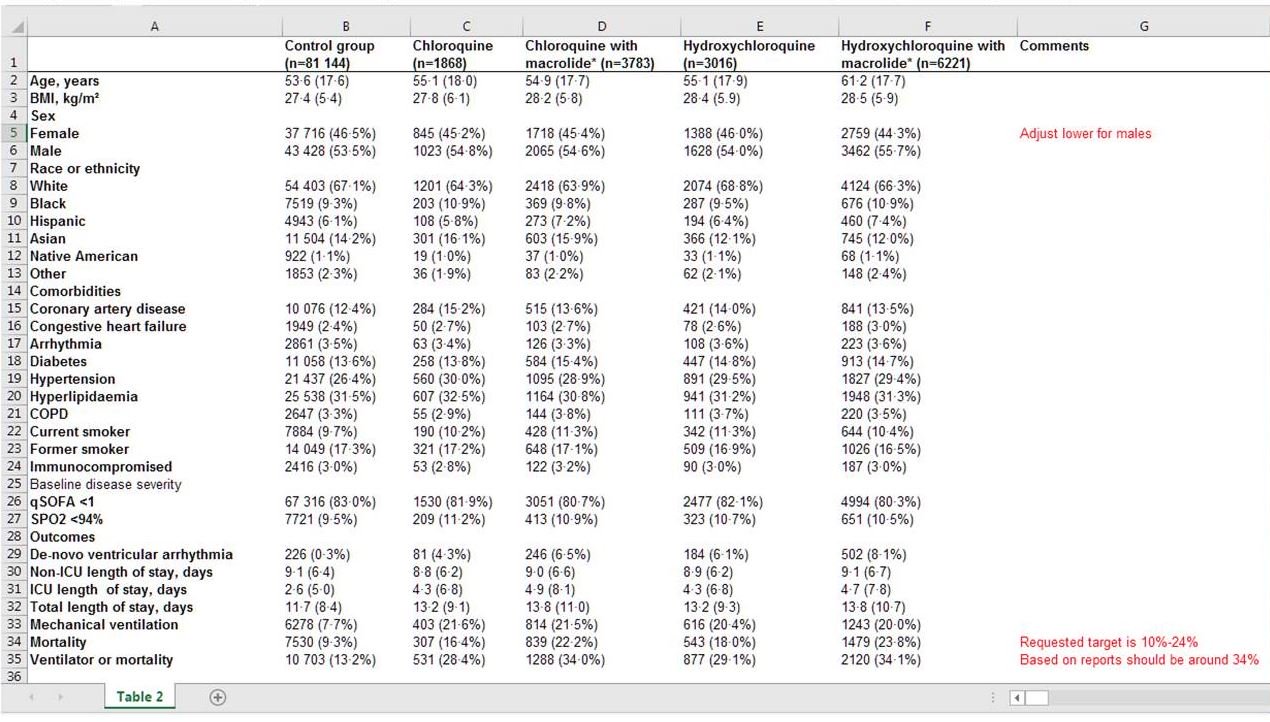Image resolution: width=1270 pixels, height=722 pixels.
Task: Click the horizontal scrollbar thumb
Action: coord(1038,697)
